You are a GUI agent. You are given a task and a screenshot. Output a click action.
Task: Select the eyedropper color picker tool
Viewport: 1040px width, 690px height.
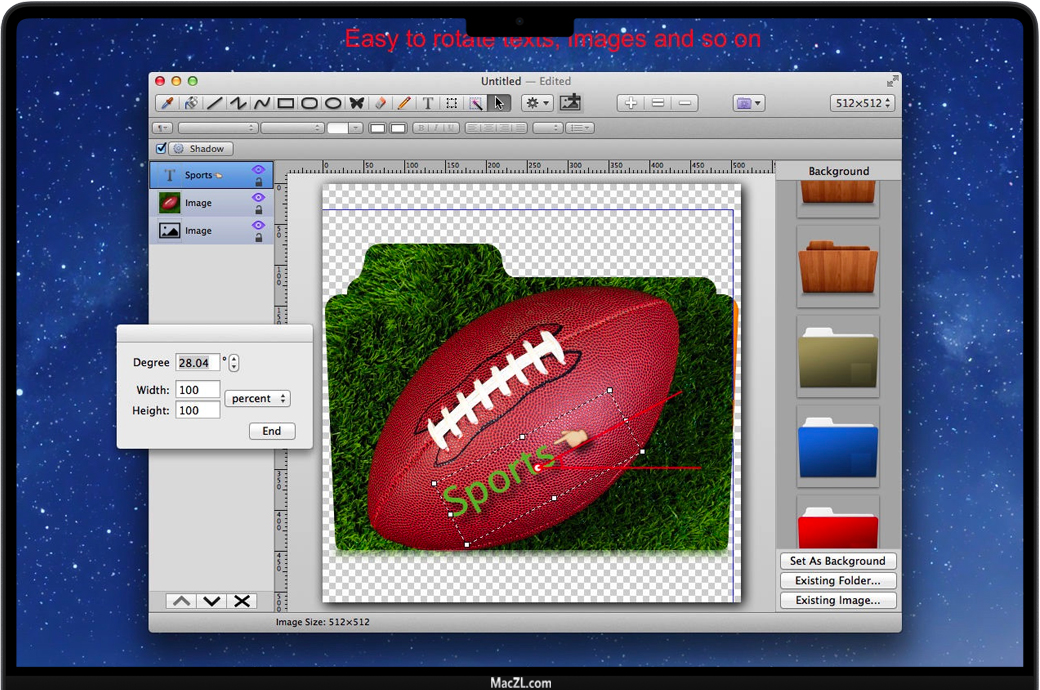pos(167,103)
